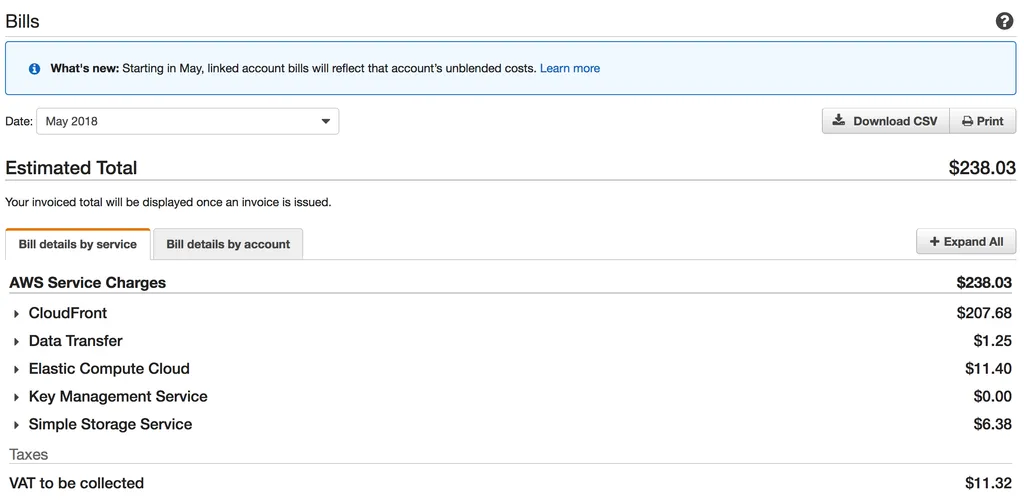Select the Key Management Service label
This screenshot has width=1024, height=500.
[118, 396]
